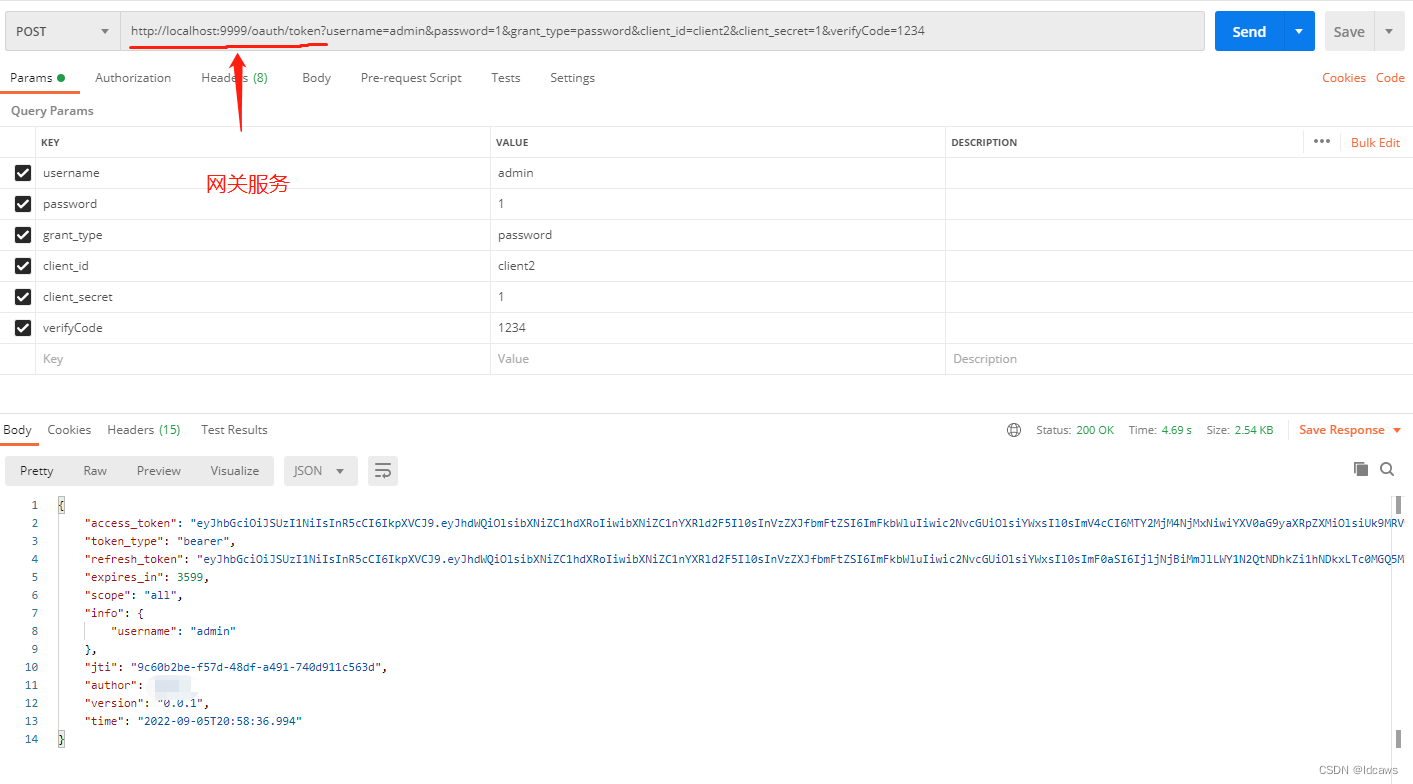
Task: Uncheck the grant_type parameter checkbox
Action: point(23,235)
